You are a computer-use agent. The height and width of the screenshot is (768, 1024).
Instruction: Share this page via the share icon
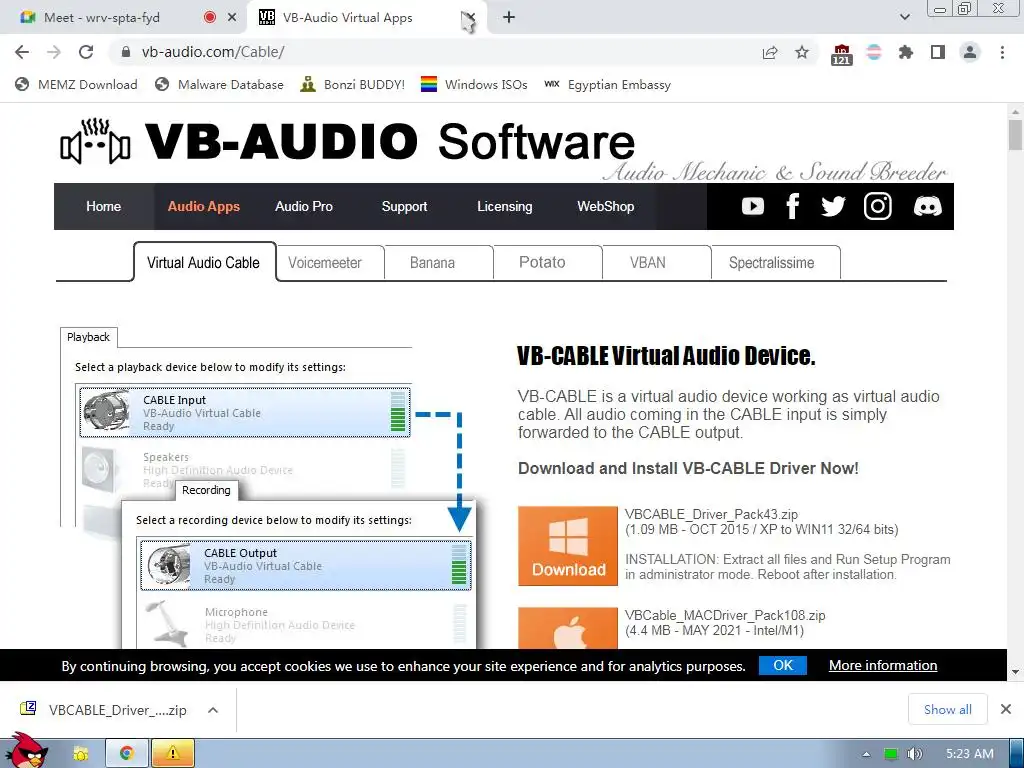click(770, 53)
